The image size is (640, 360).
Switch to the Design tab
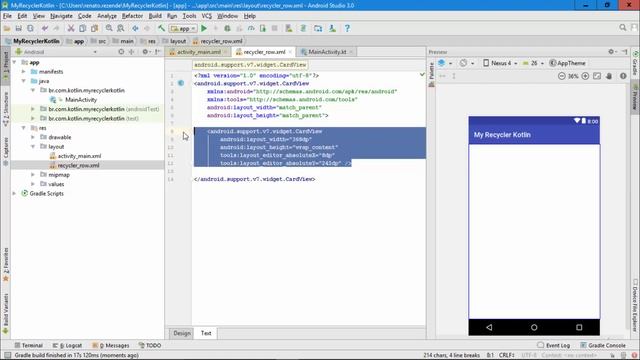click(x=182, y=333)
